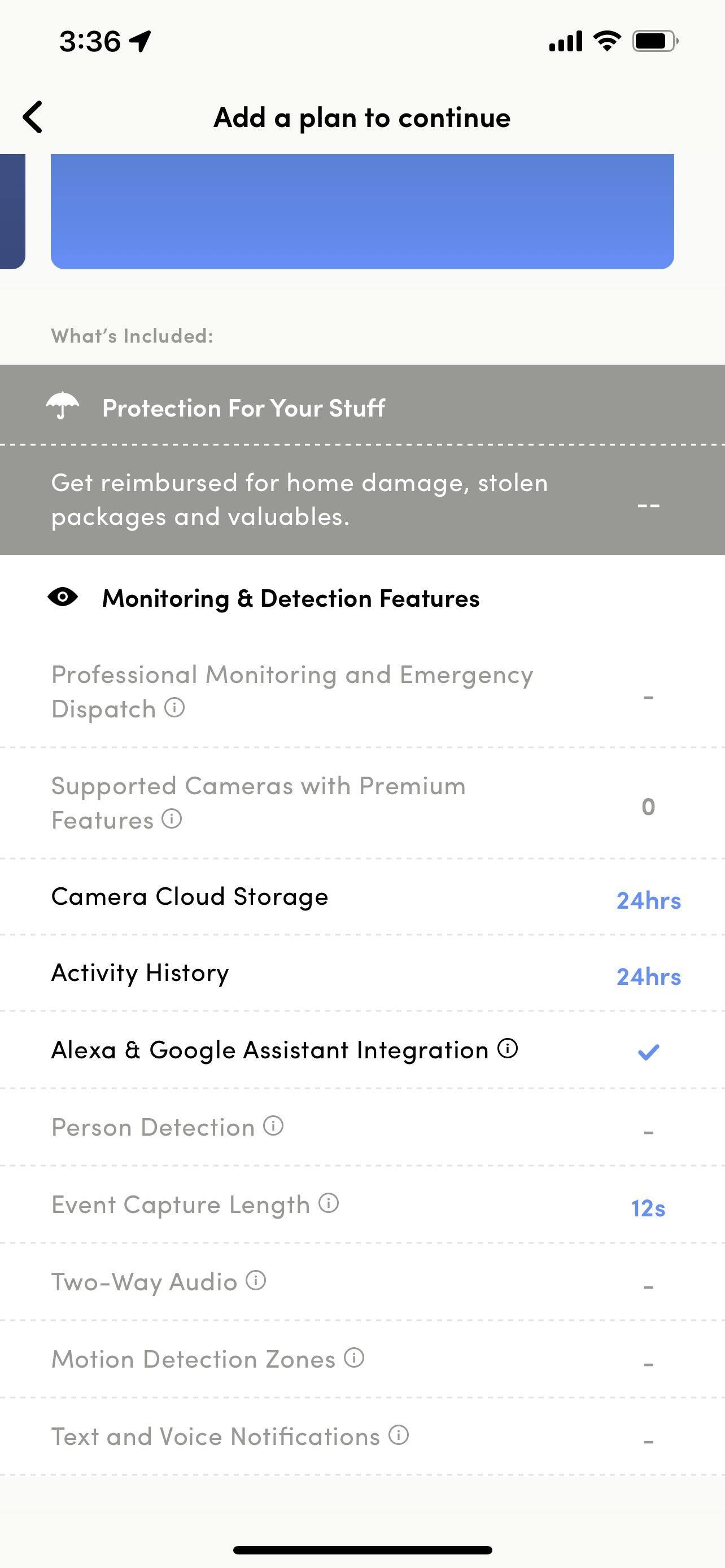725x1568 pixels.
Task: Tap the previous plan card edge
Action: click(11, 211)
